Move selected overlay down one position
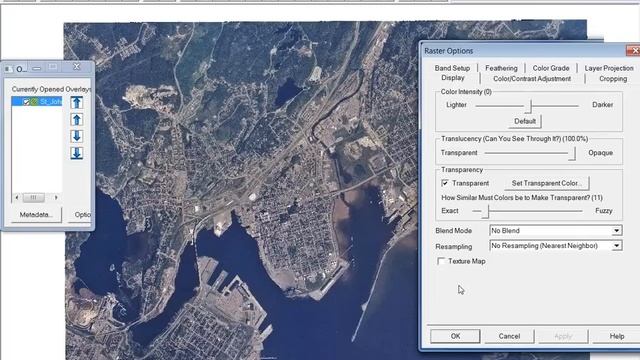 77,136
